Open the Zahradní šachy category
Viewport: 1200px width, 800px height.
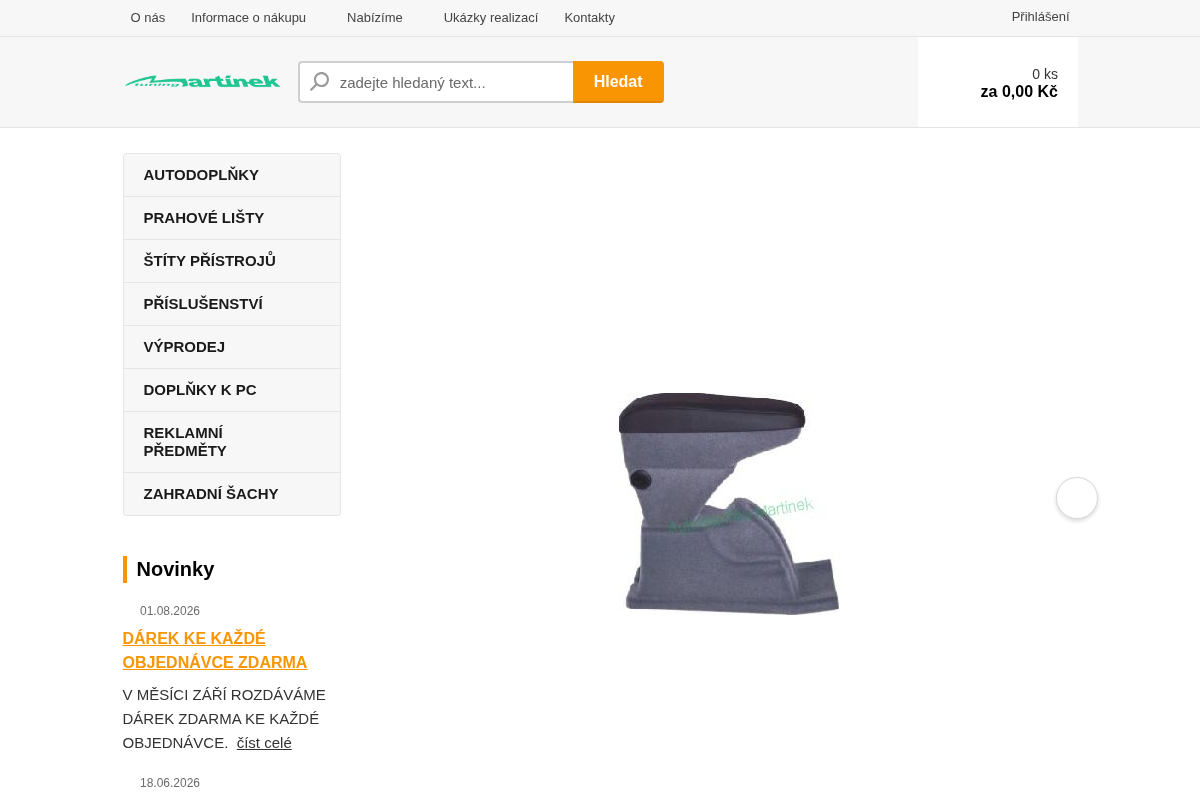pos(232,494)
